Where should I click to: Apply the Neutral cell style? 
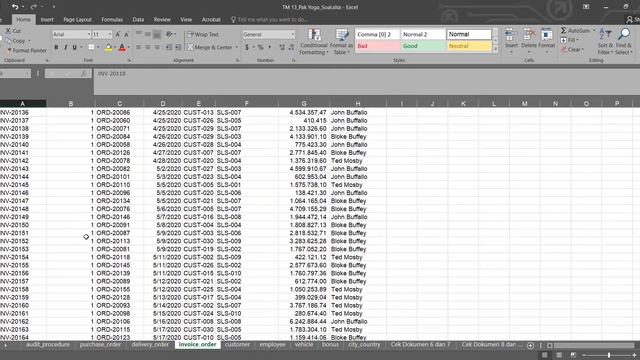(x=469, y=46)
